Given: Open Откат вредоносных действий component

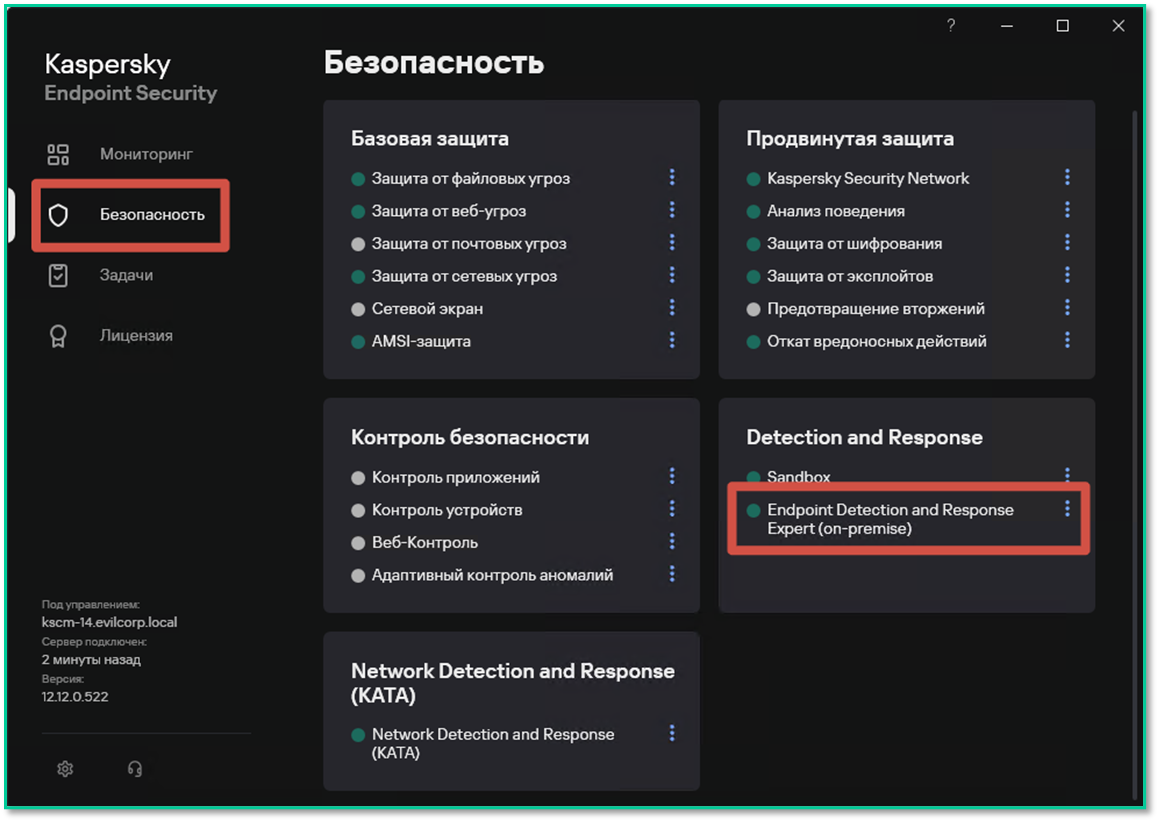Looking at the screenshot, I should pyautogui.click(x=877, y=341).
